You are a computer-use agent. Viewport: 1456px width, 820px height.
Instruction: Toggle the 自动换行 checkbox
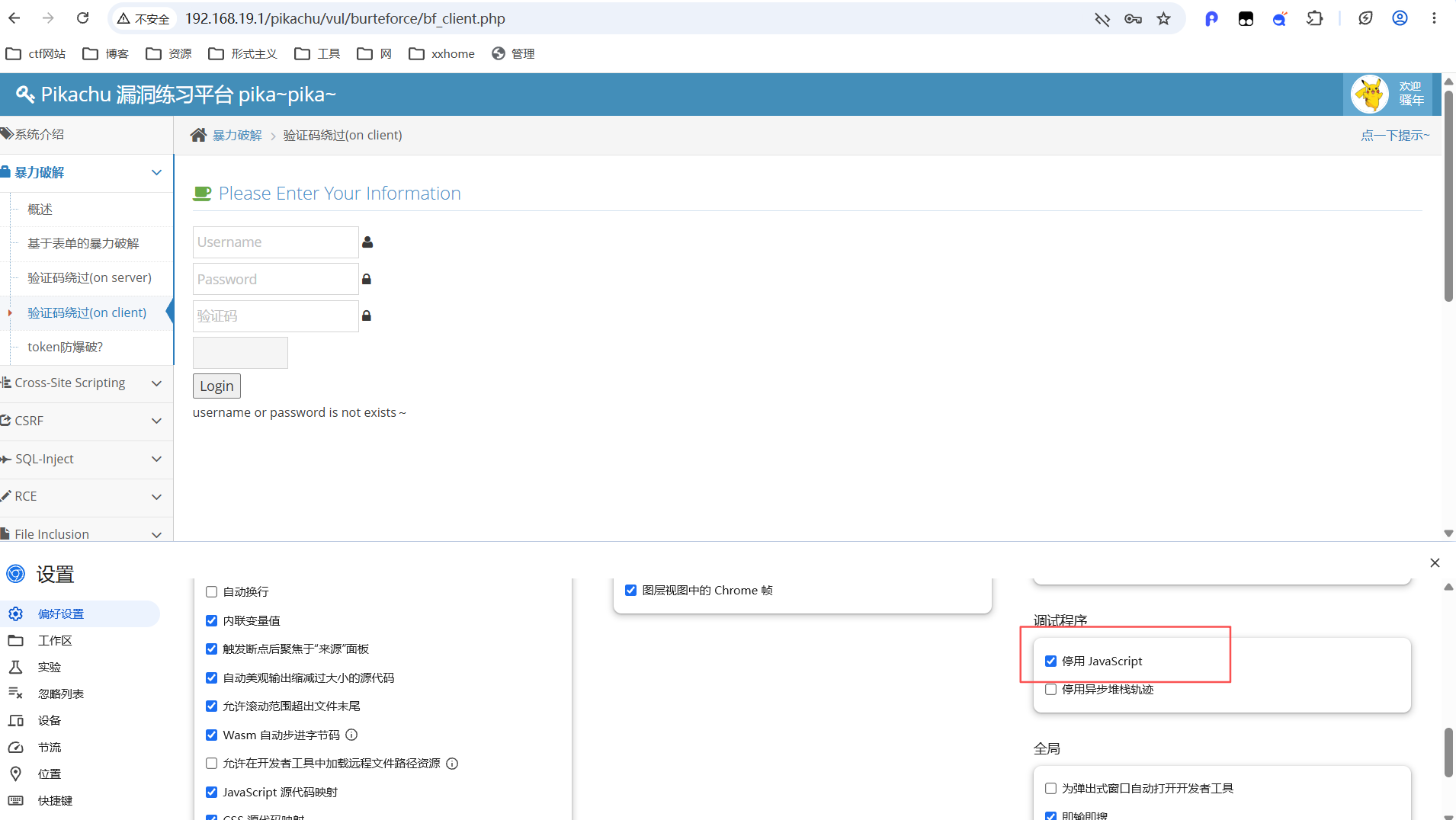[212, 591]
